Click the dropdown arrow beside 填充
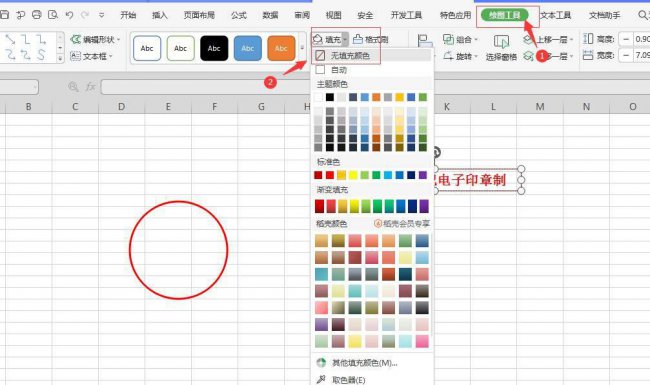 [x=345, y=39]
